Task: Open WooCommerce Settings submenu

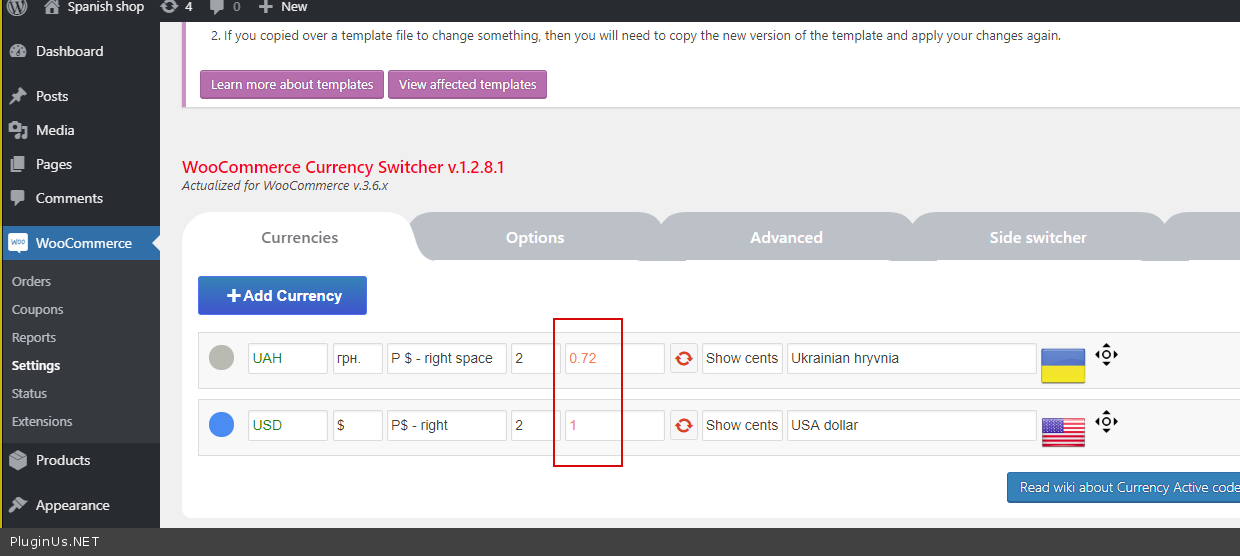Action: [x=36, y=366]
